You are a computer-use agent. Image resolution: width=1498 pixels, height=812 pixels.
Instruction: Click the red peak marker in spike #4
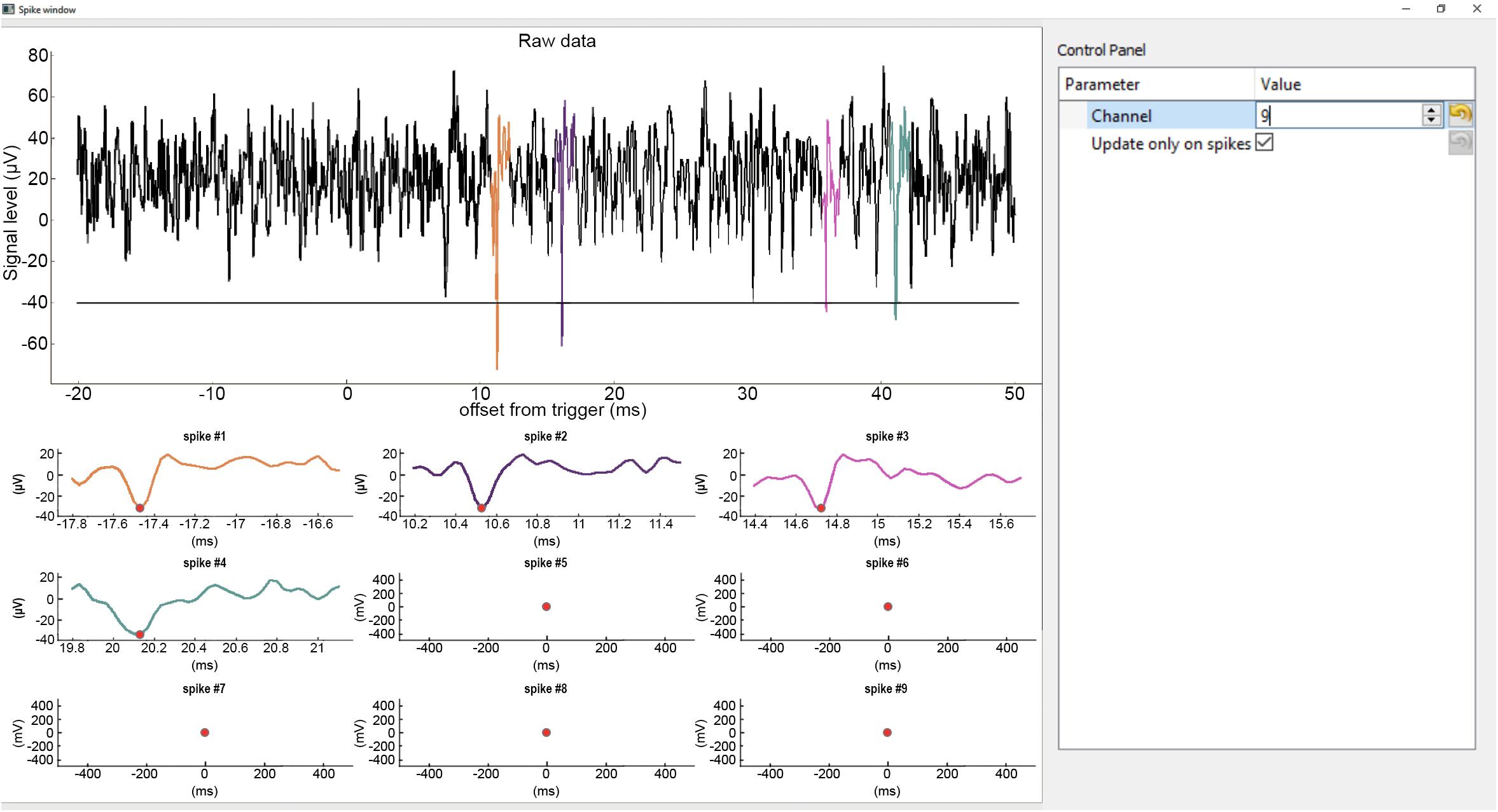click(x=140, y=634)
